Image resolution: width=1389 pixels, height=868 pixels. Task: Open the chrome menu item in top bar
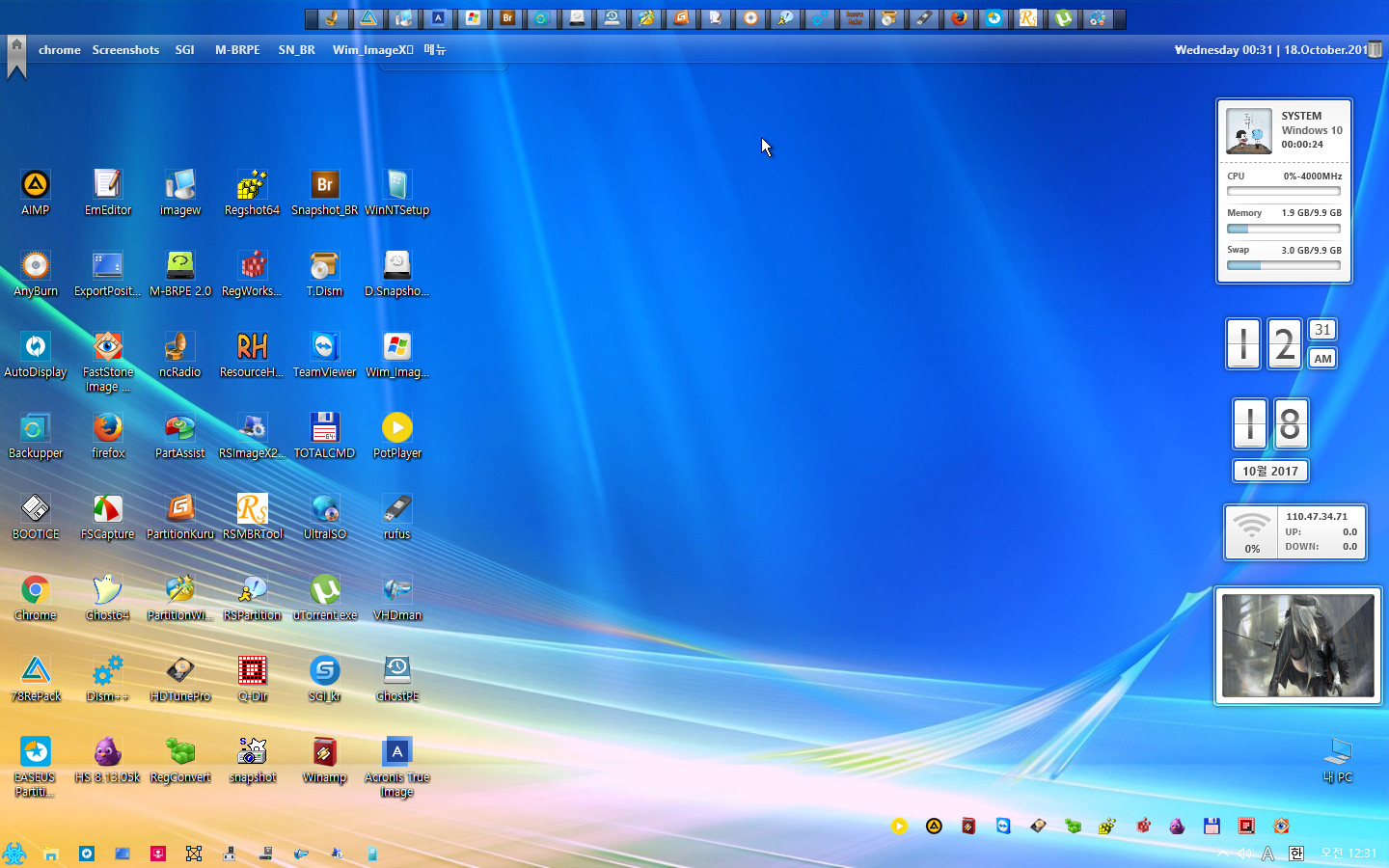[x=60, y=49]
